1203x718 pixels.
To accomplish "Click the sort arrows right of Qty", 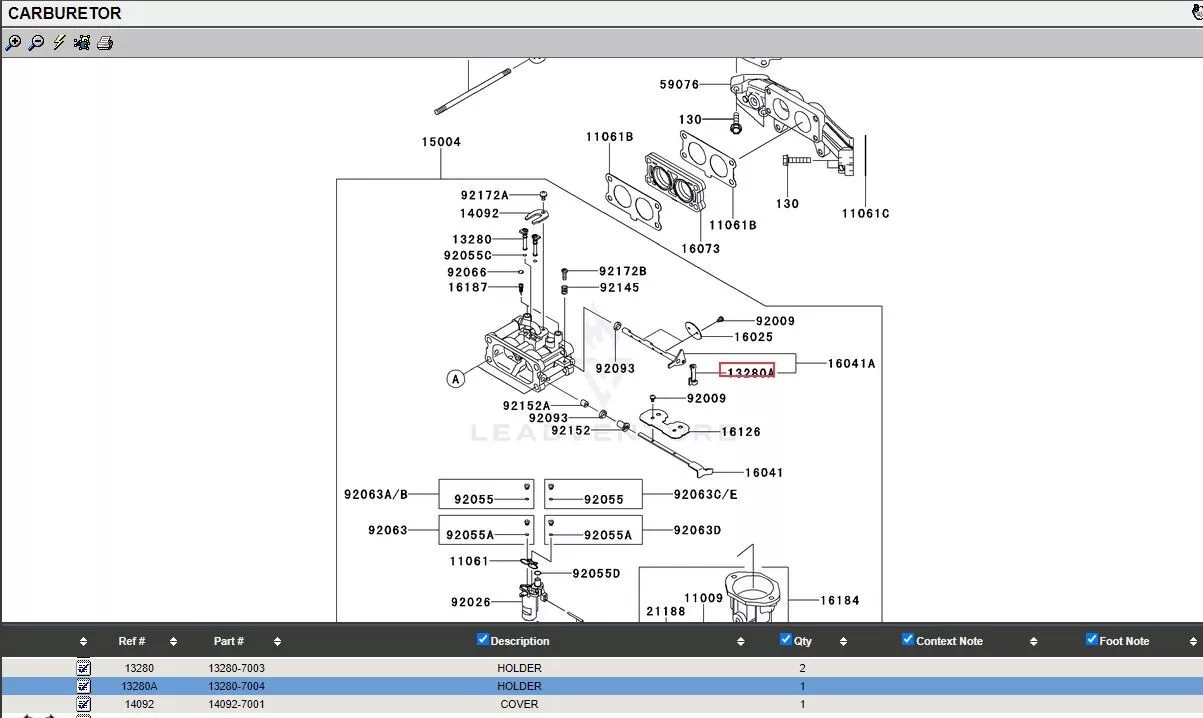I will (x=843, y=642).
